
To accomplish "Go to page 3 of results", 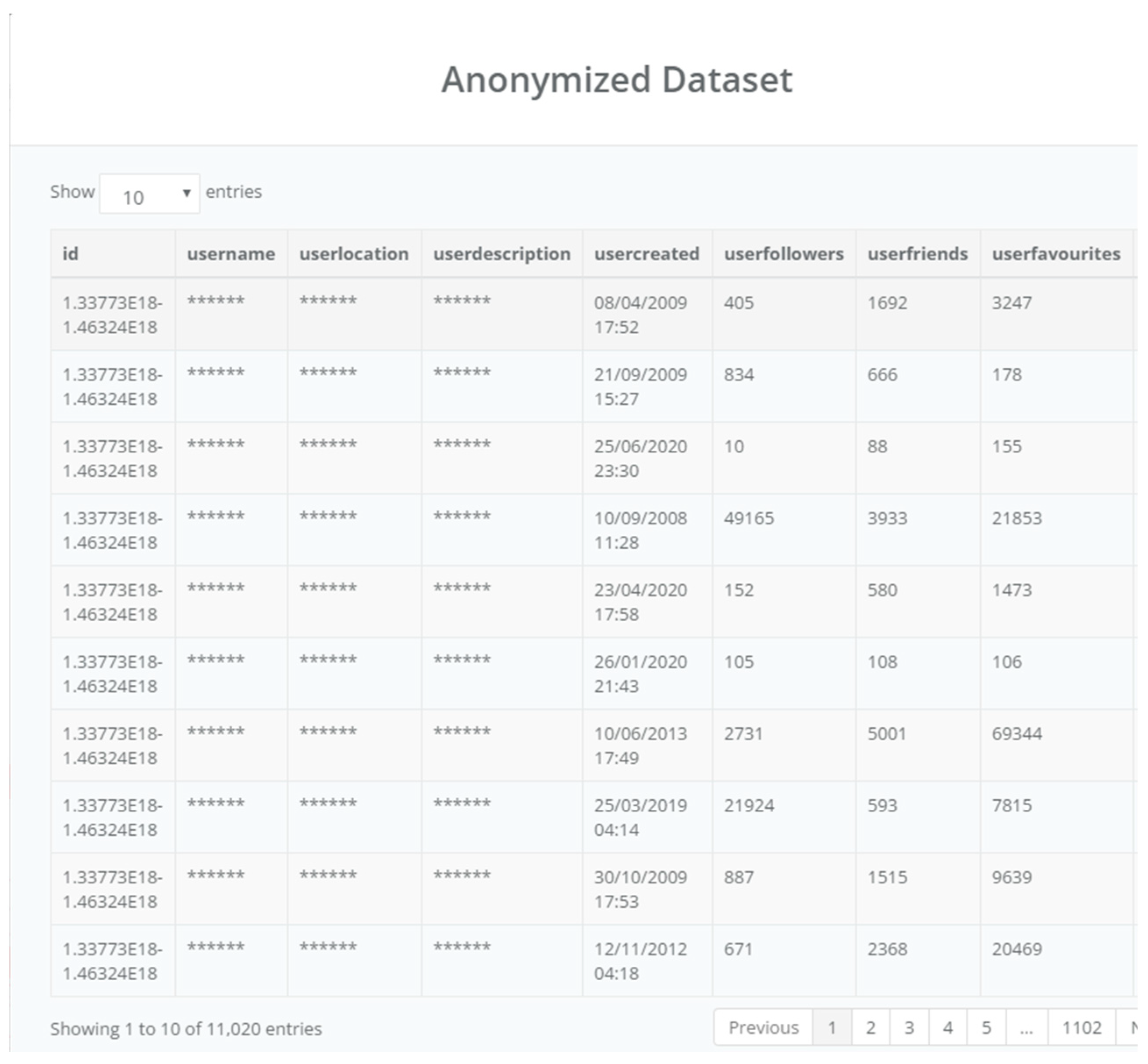I will pyautogui.click(x=909, y=1028).
